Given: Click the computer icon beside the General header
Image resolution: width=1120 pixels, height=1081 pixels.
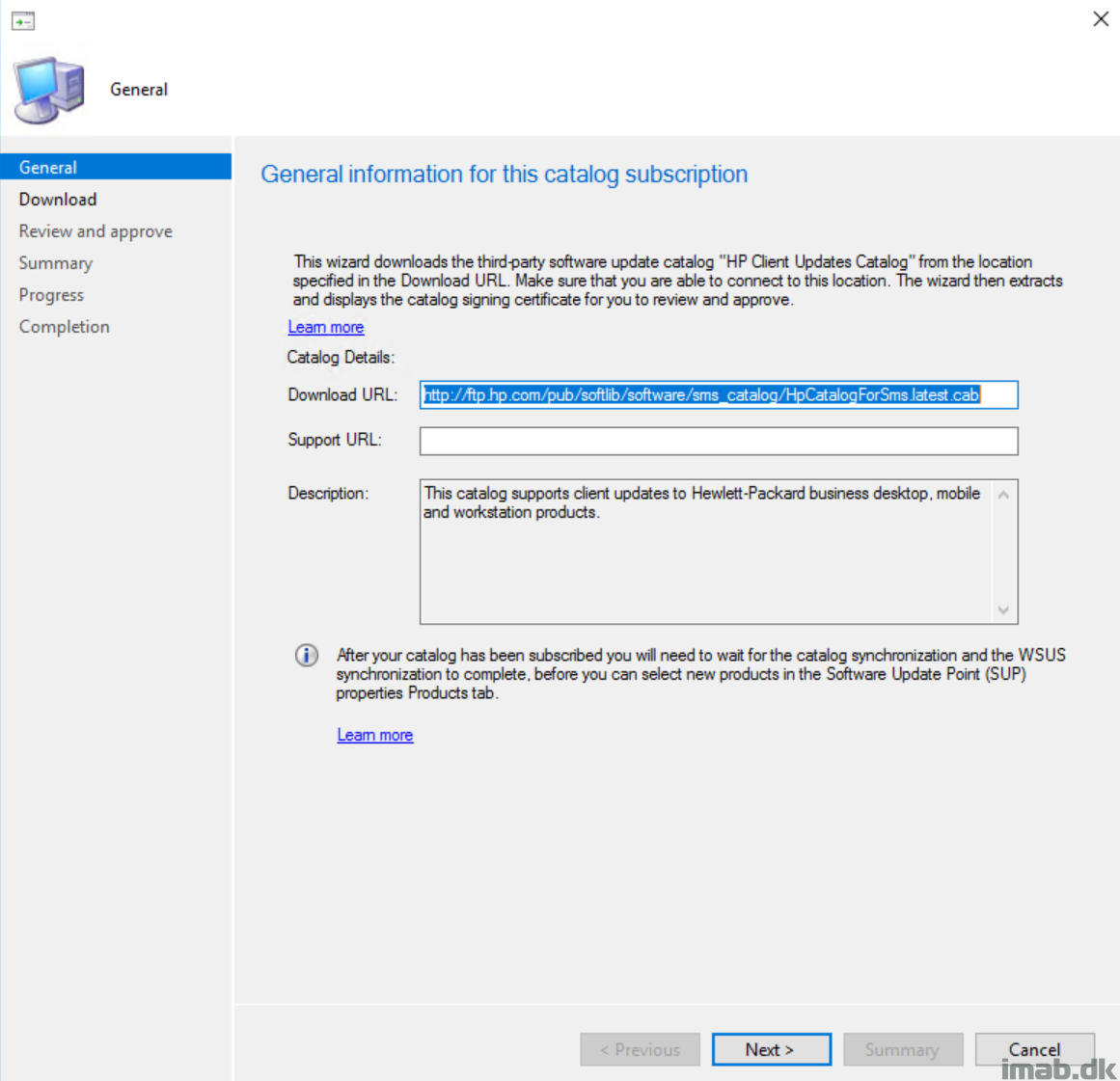Looking at the screenshot, I should click(x=48, y=90).
